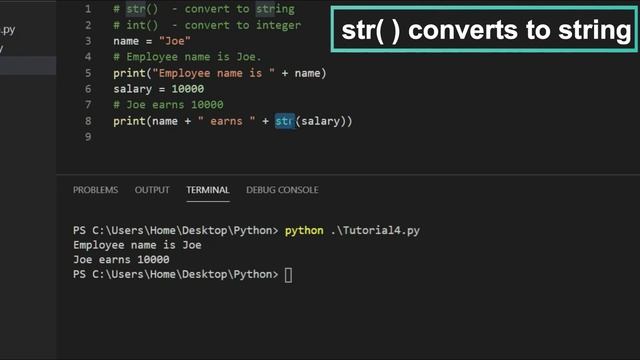Click the salary value 10000 on line 6

pyautogui.click(x=187, y=89)
